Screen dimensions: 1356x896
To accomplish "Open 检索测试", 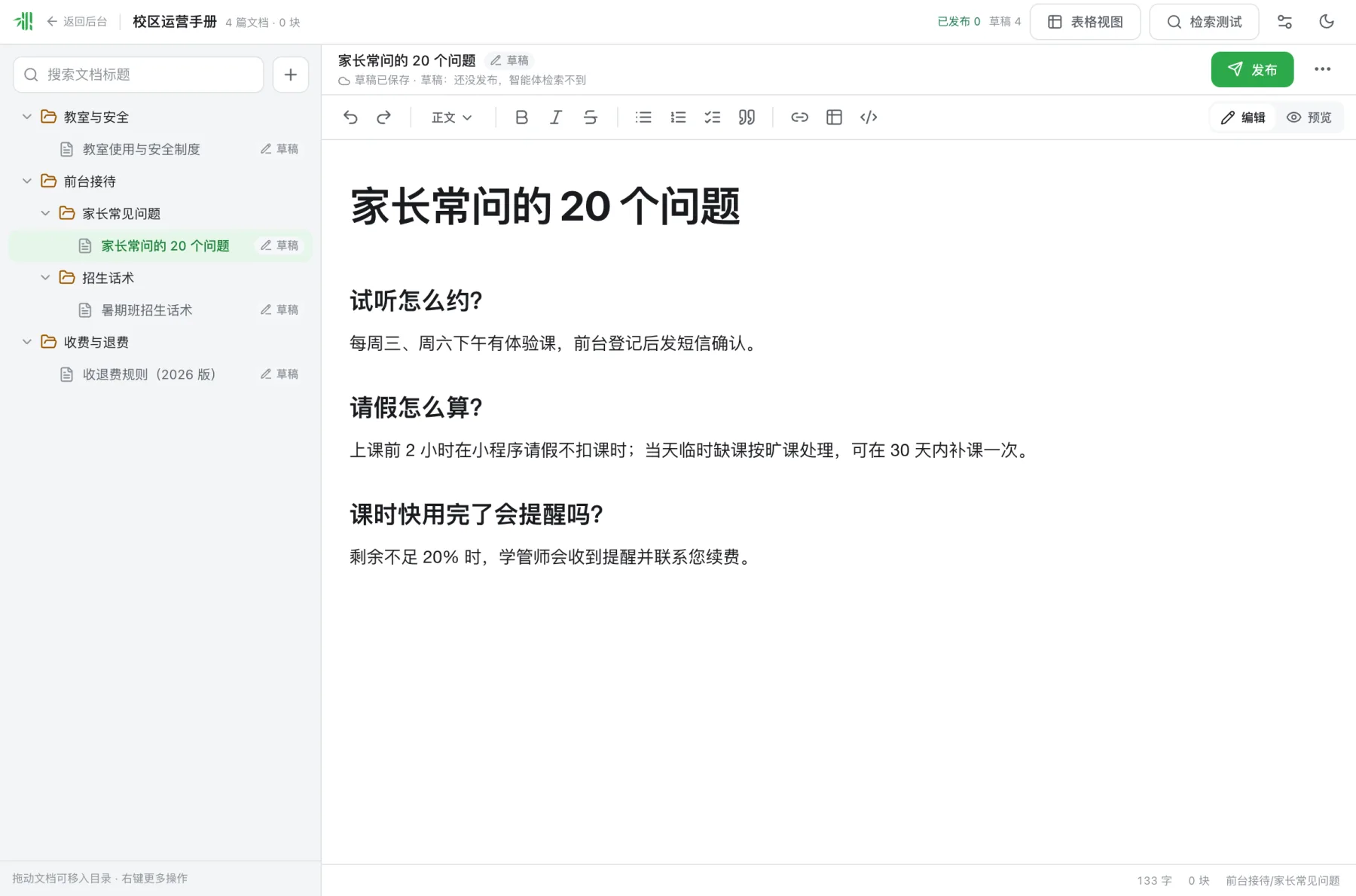I will (1204, 22).
